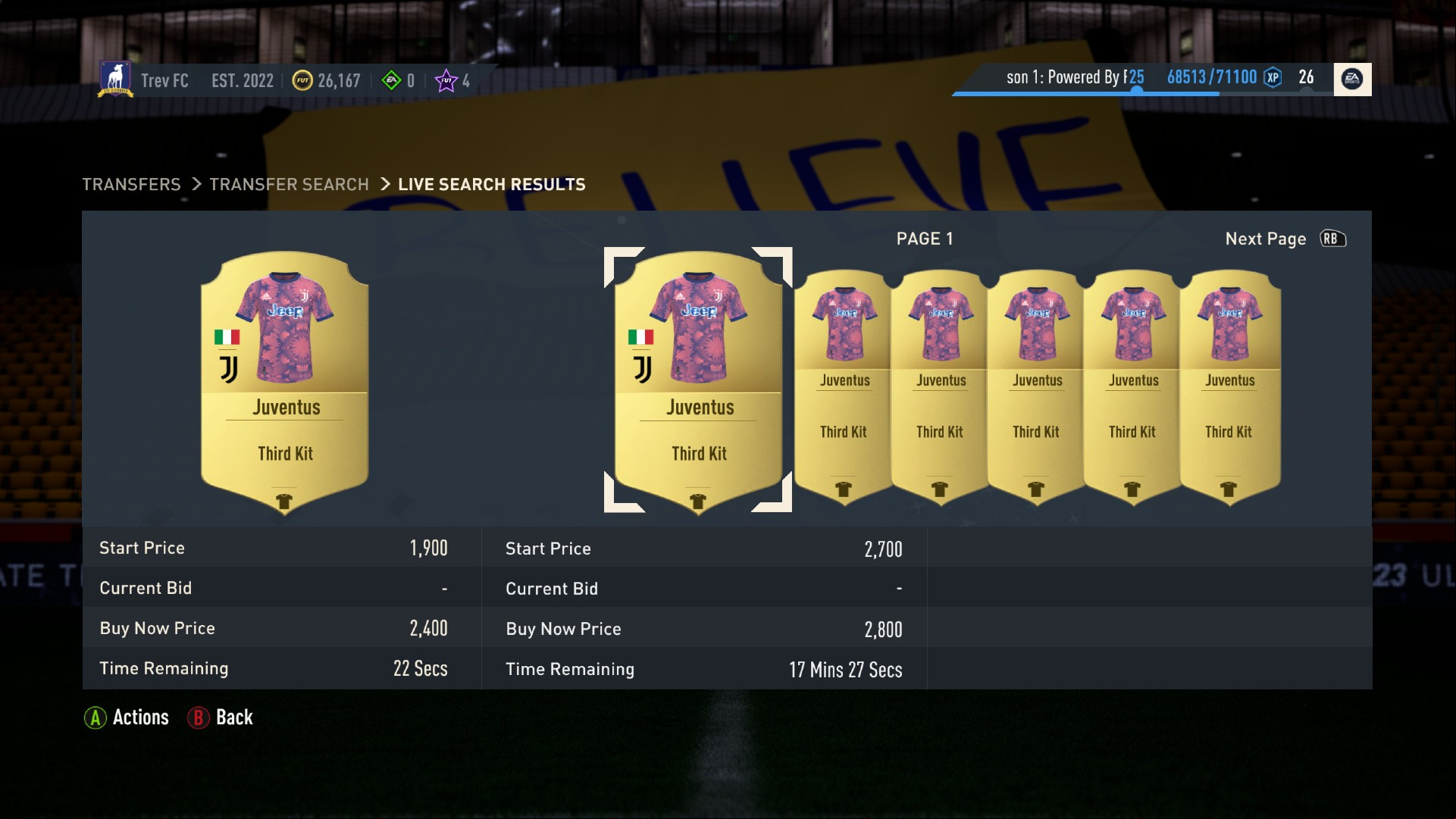The image size is (1456, 819).
Task: Select the last Juventus Third Kit card
Action: coord(1230,386)
